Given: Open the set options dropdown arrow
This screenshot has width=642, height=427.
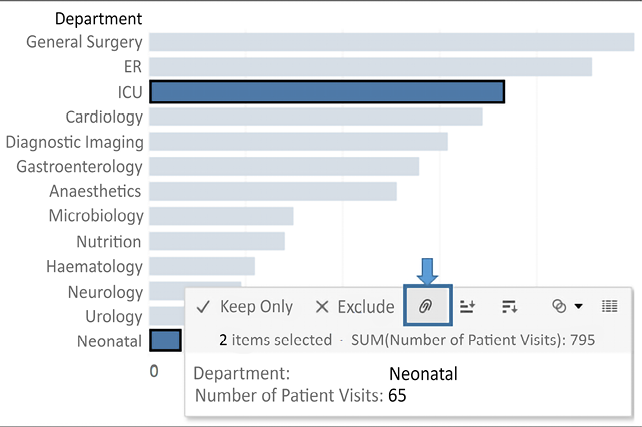Looking at the screenshot, I should point(579,306).
